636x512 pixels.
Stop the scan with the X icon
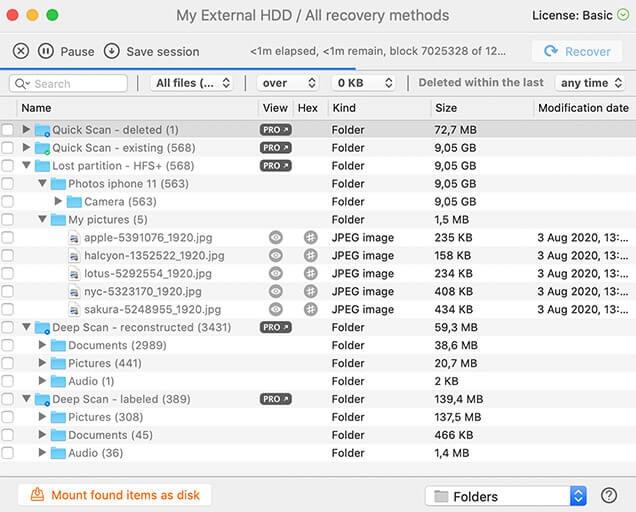click(x=21, y=52)
